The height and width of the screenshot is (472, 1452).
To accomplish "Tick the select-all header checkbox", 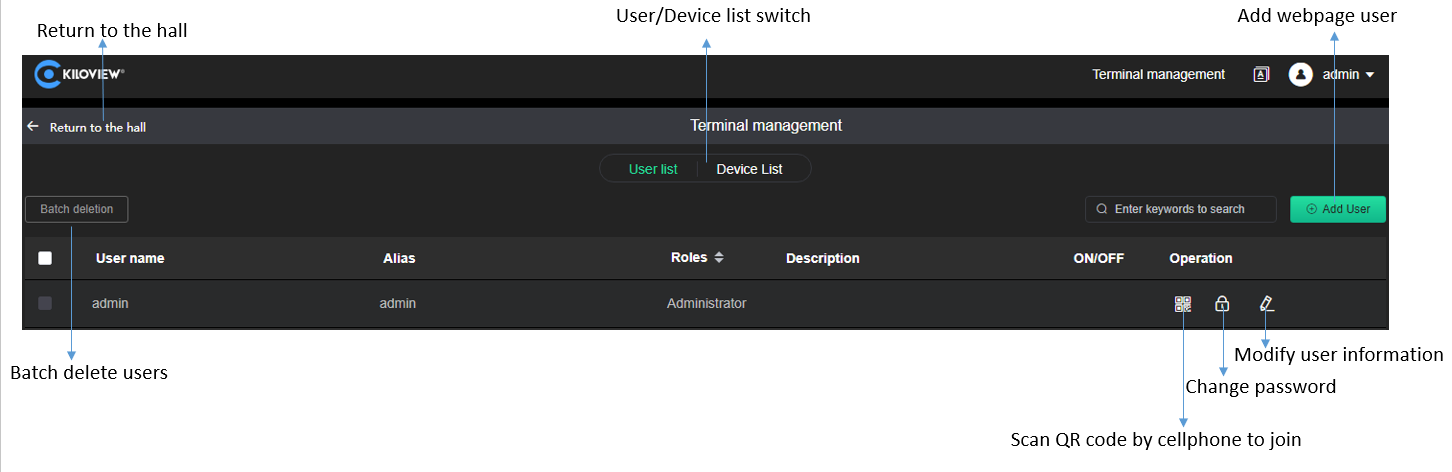I will pos(45,258).
